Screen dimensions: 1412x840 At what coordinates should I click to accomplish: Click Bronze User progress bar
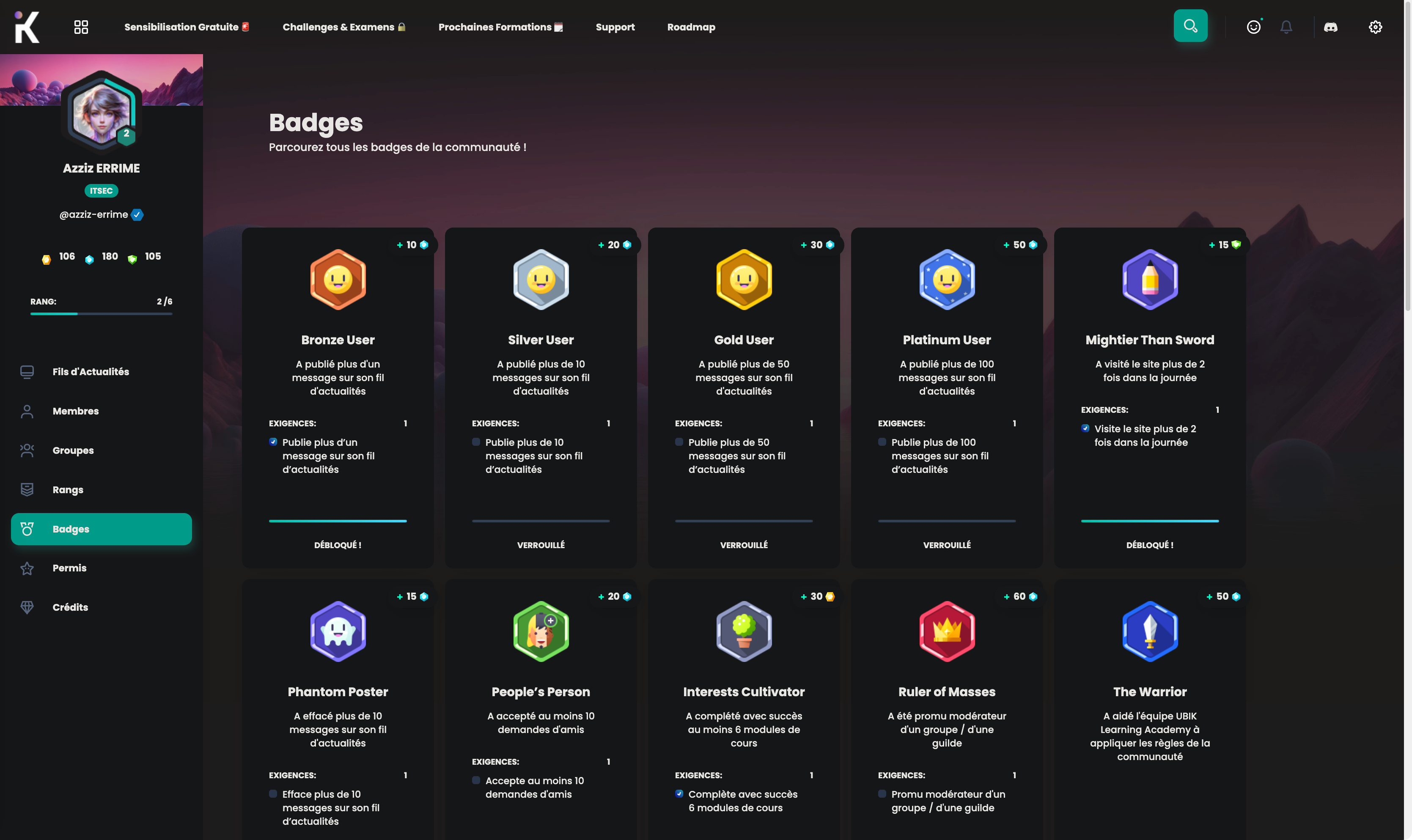coord(338,521)
